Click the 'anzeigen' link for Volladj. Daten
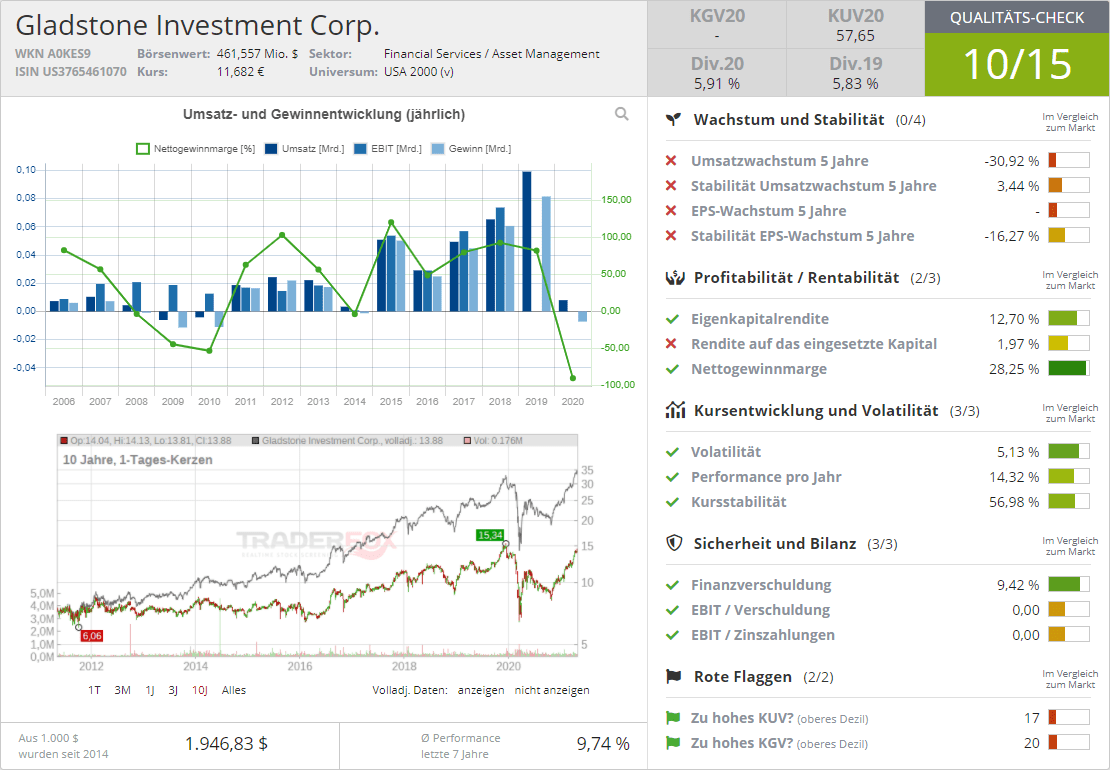 pyautogui.click(x=481, y=690)
